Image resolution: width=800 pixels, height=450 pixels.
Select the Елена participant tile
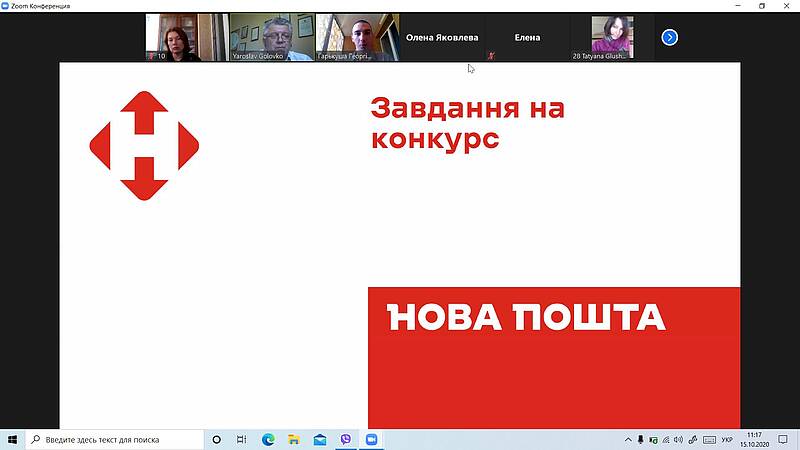[x=527, y=37]
